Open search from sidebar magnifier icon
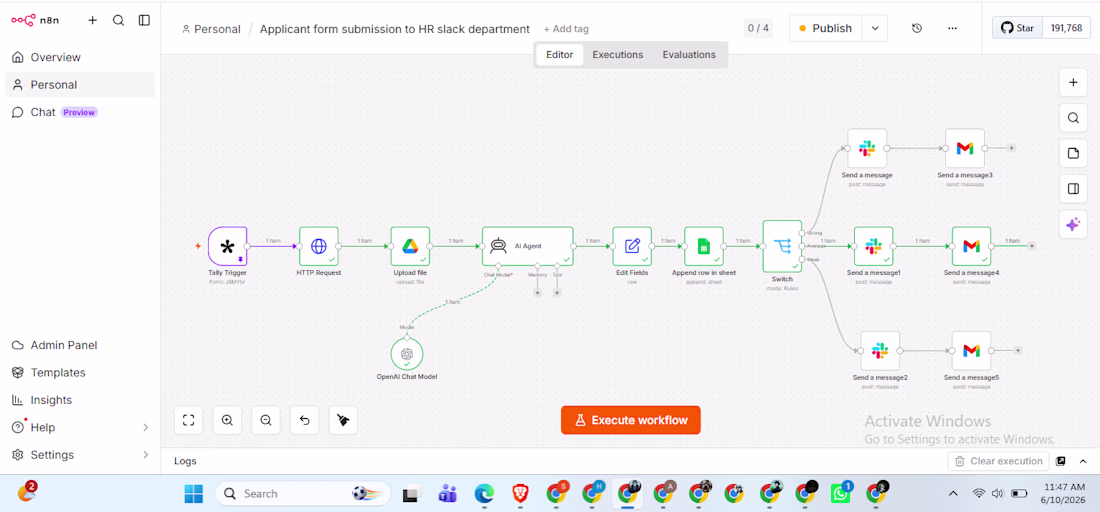 (119, 20)
